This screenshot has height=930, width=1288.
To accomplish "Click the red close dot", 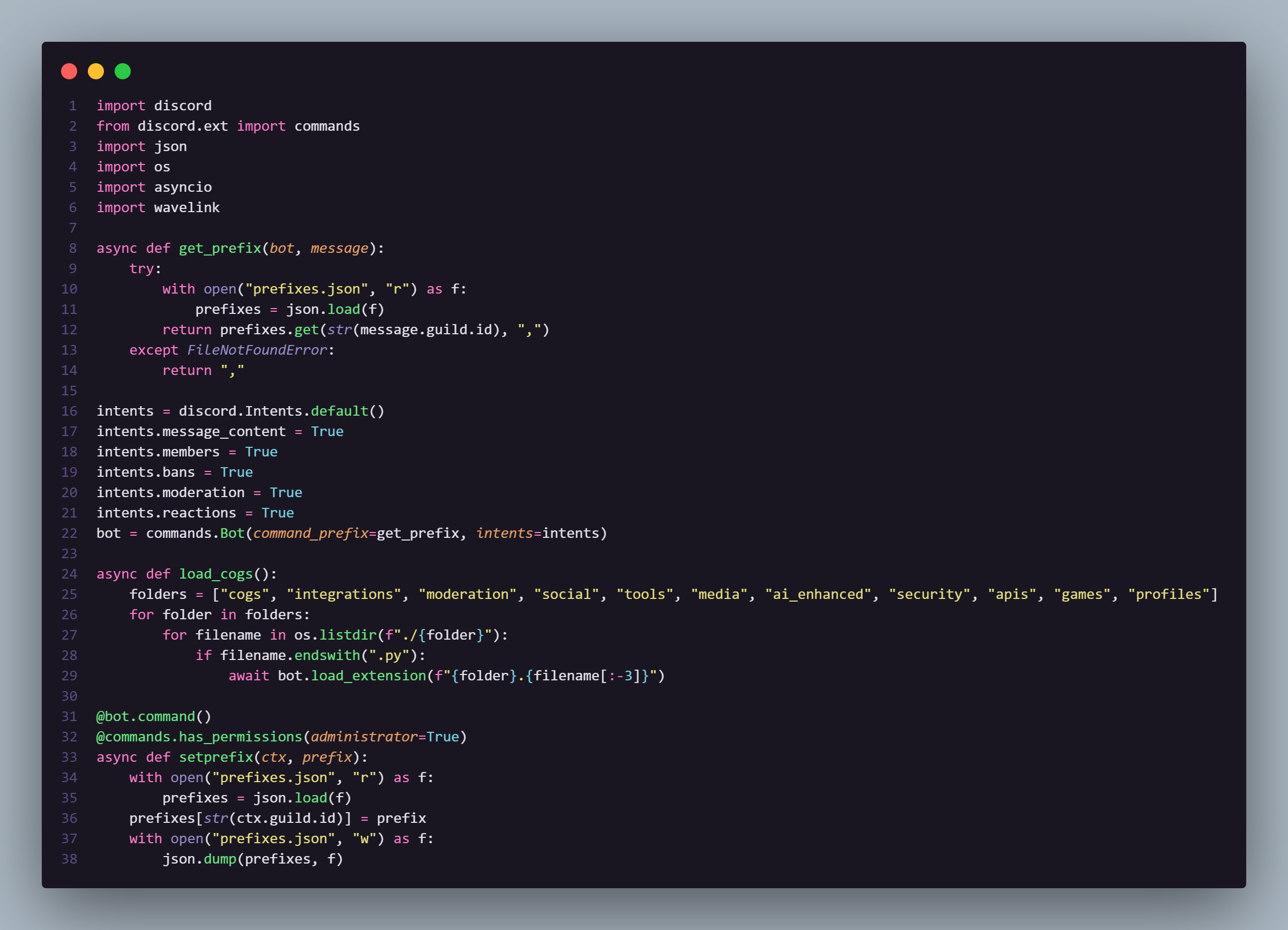I will pyautogui.click(x=69, y=72).
